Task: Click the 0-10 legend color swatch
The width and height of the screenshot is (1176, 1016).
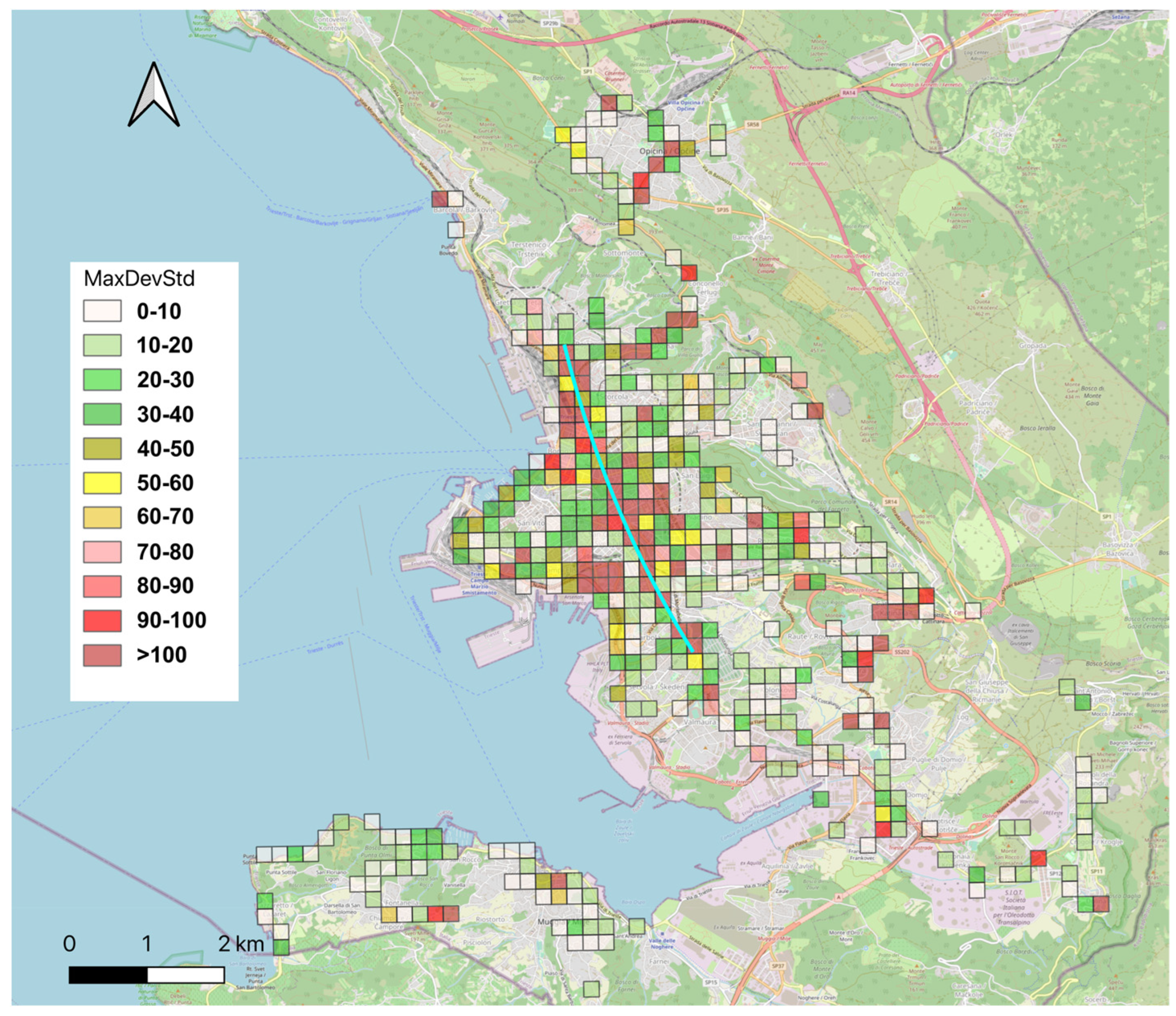Action: click(102, 311)
